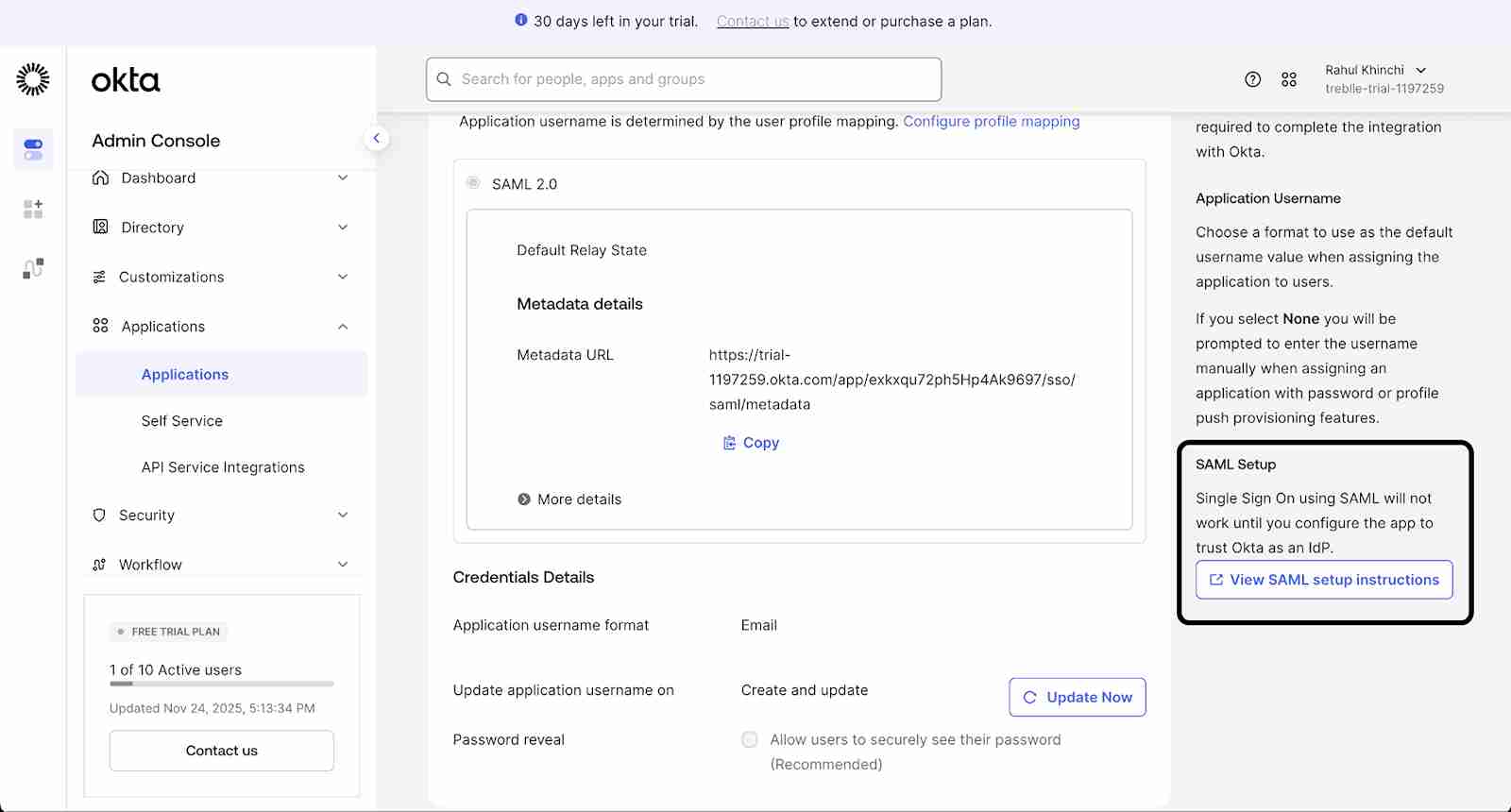Click the active users progress bar
The width and height of the screenshot is (1511, 812).
(222, 684)
